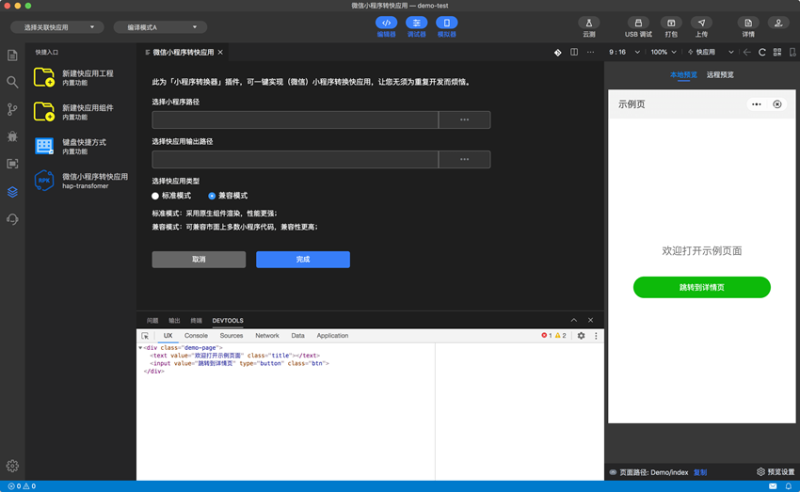
Task: Open 键盘快捷方式 quick entry
Action: 82,146
